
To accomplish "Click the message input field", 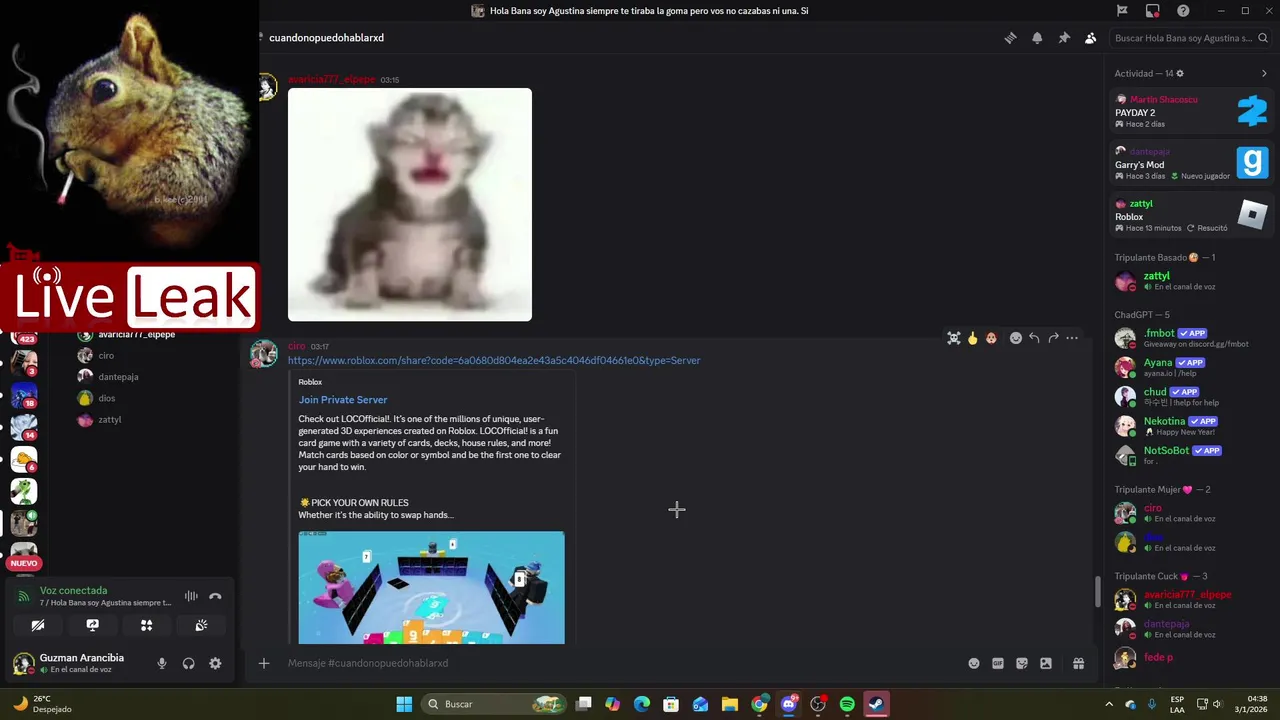I will click(620, 663).
